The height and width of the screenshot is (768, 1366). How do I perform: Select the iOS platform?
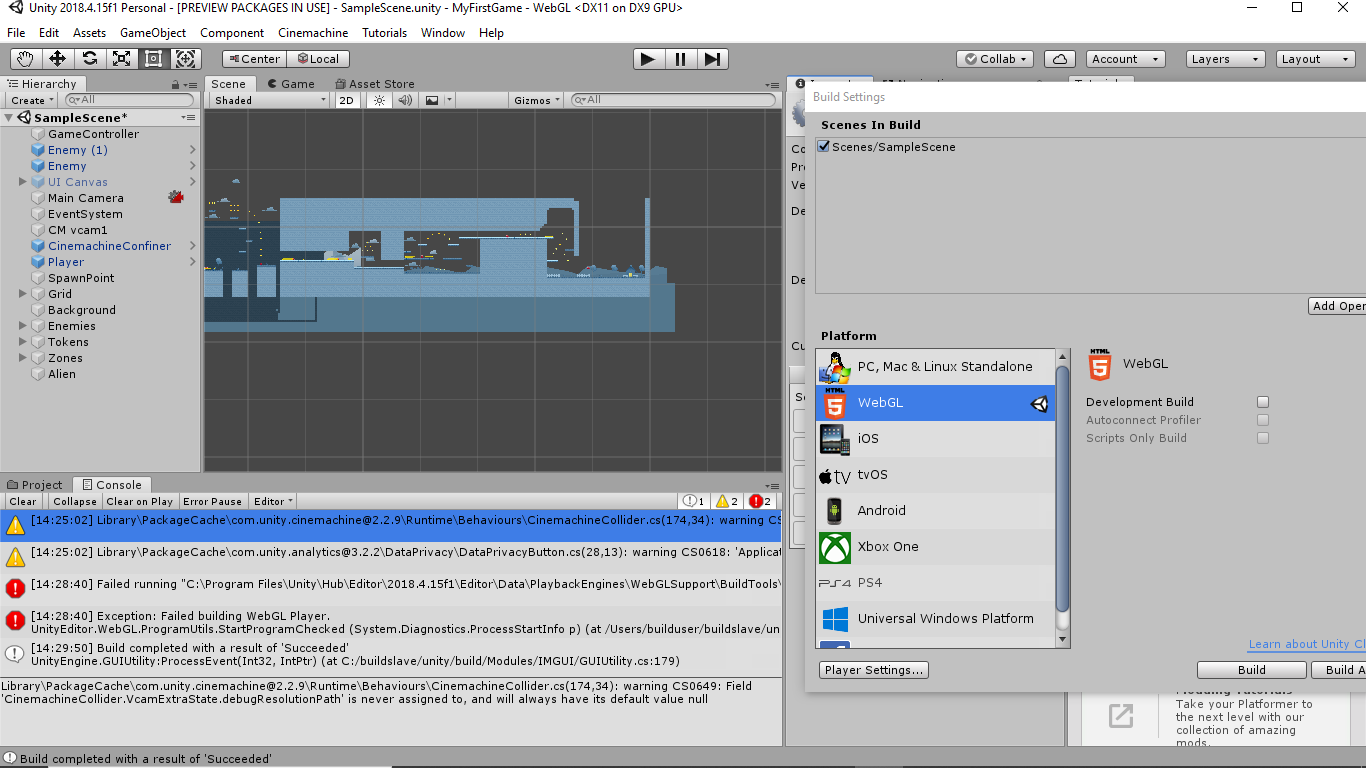tap(935, 438)
